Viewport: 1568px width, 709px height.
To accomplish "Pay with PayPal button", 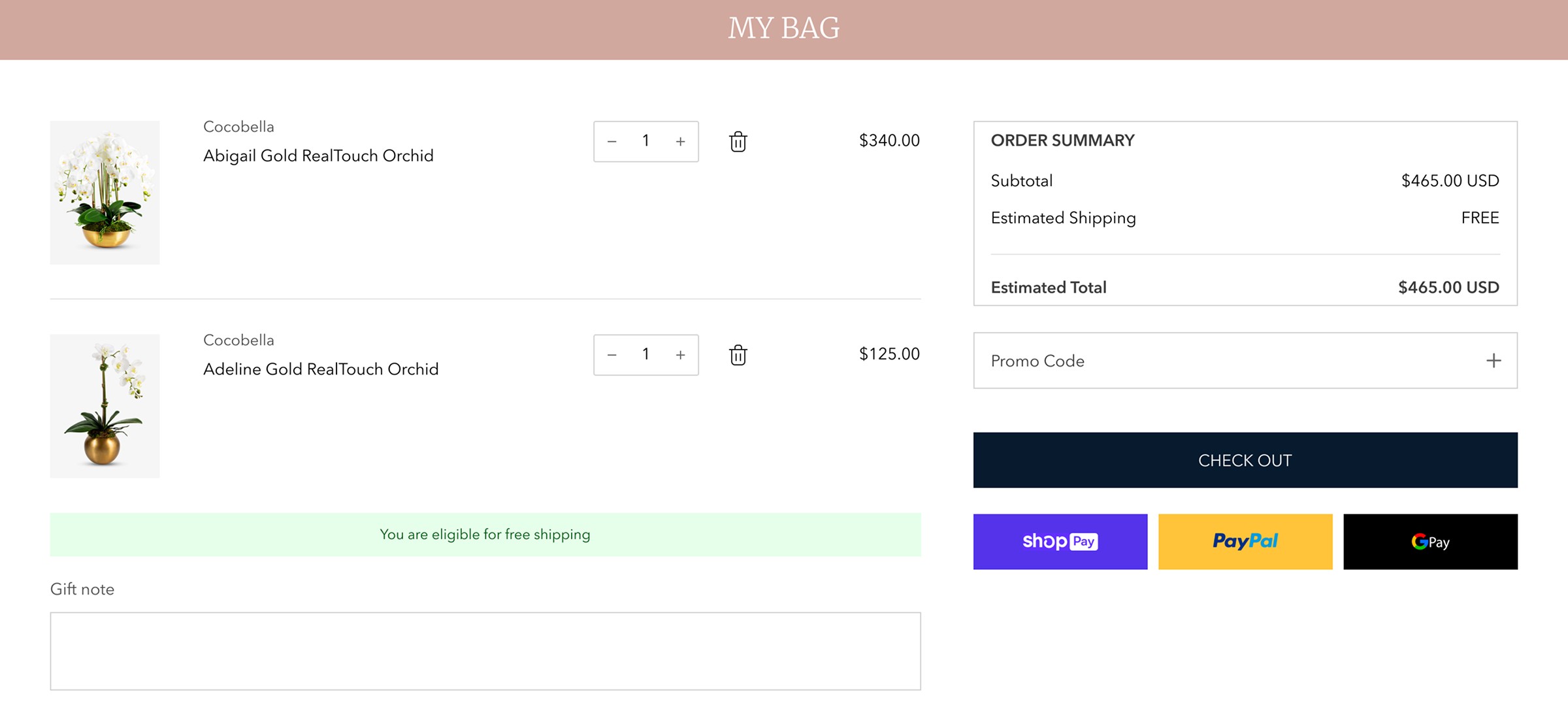I will (1245, 542).
